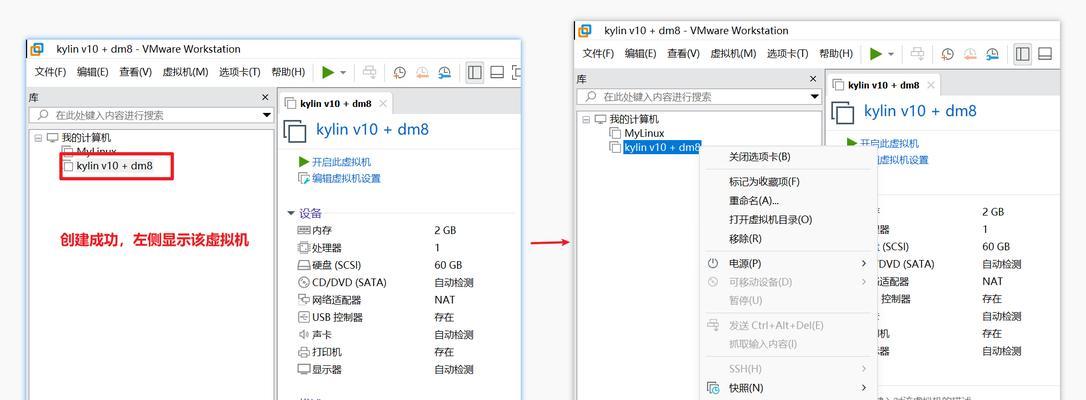Click the search magnifier icon in left window library
The height and width of the screenshot is (400, 1086).
[x=42, y=115]
